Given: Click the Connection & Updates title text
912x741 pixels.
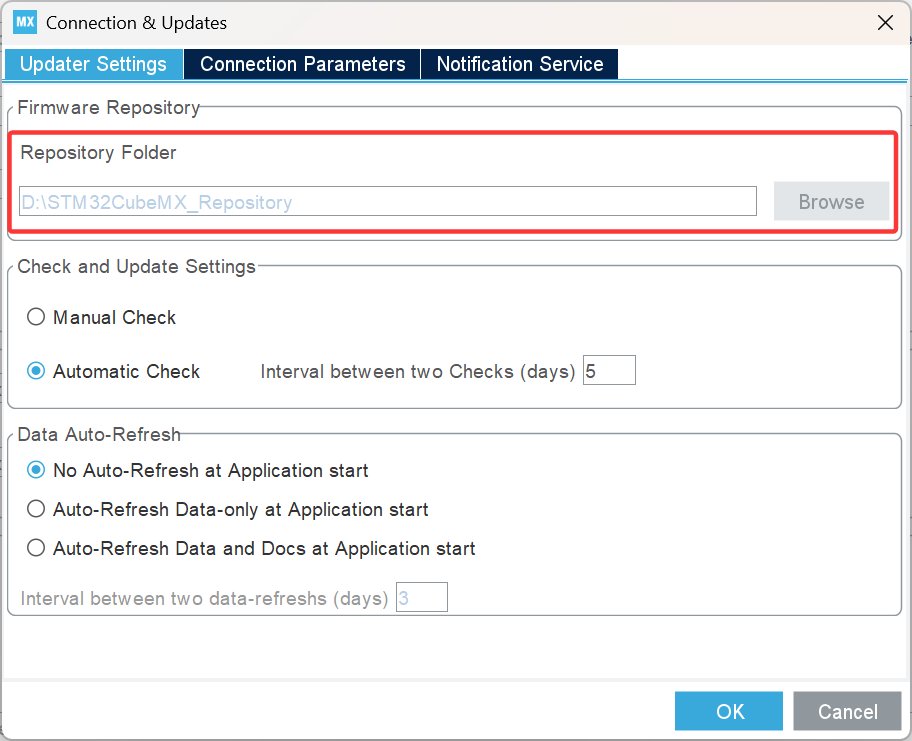Looking at the screenshot, I should 136,23.
